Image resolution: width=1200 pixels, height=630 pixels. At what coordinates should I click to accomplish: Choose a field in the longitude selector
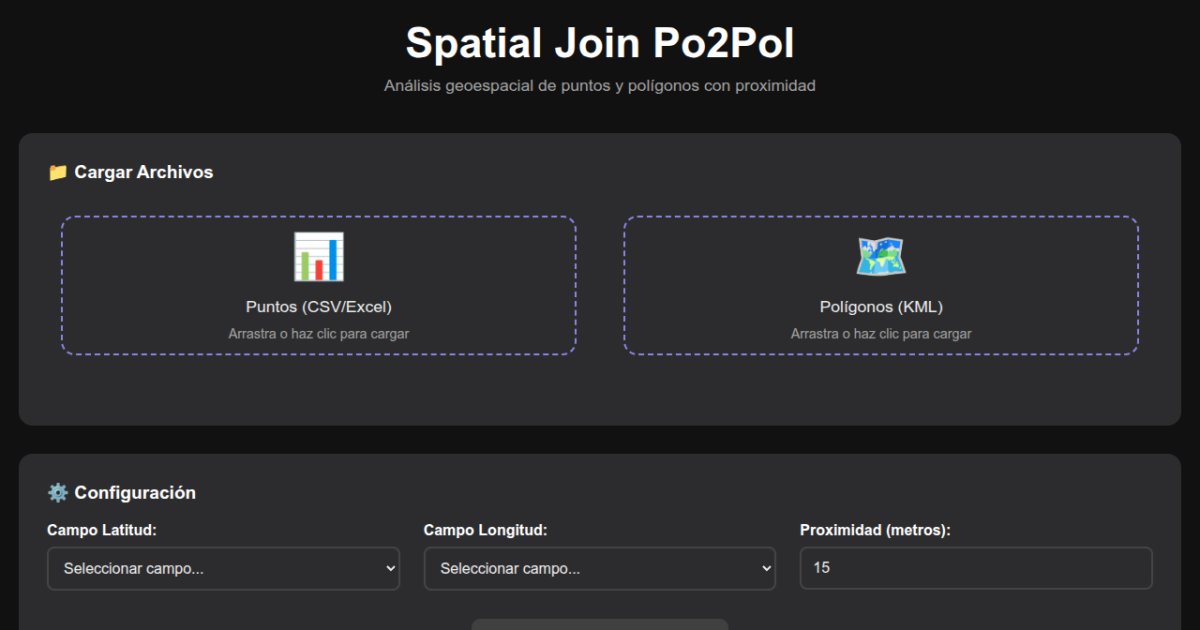coord(599,568)
